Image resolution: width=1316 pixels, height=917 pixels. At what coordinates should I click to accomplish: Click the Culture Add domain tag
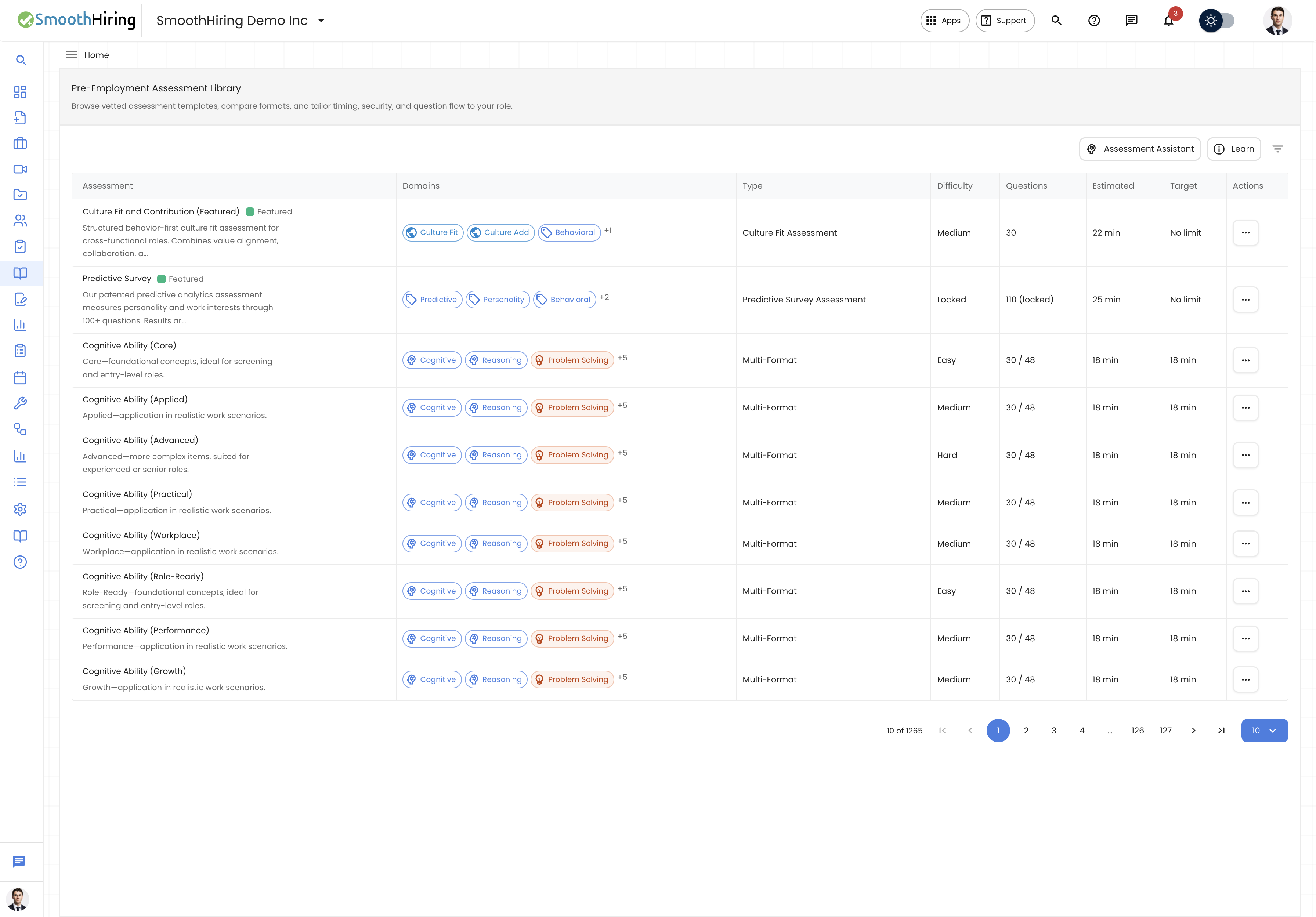coord(501,233)
